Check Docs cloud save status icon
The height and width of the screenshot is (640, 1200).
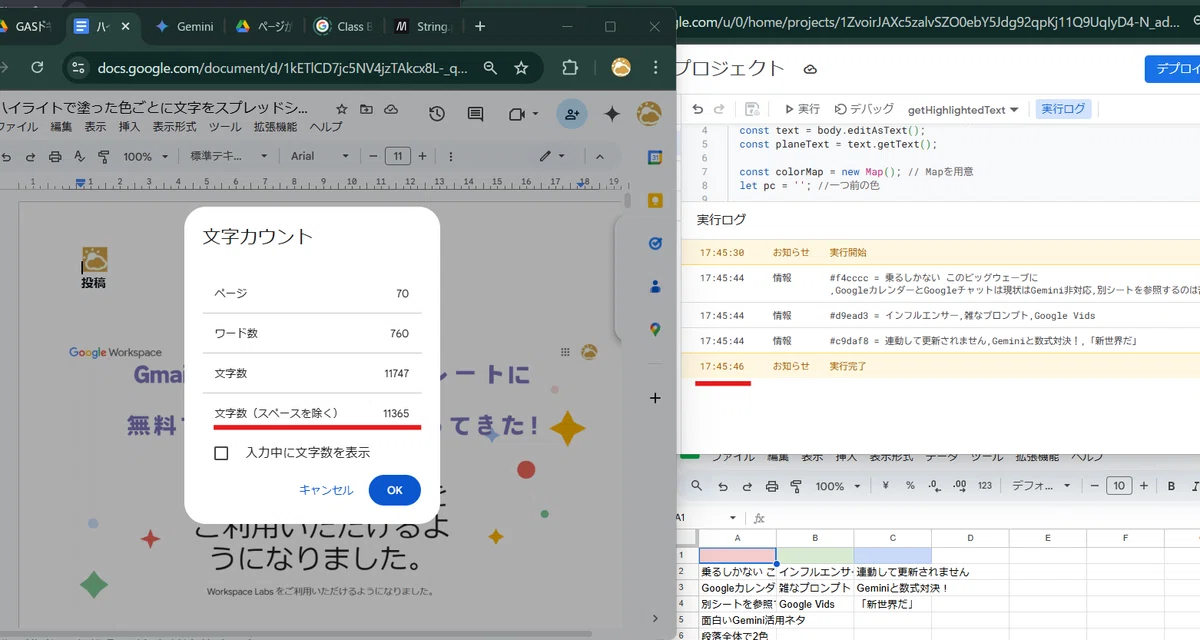click(x=391, y=108)
